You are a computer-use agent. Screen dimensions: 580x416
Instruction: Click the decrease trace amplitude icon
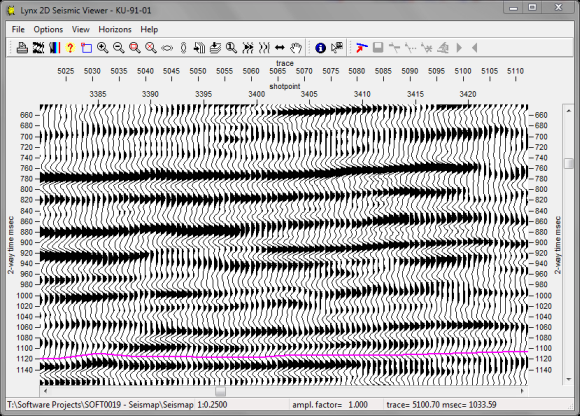pyautogui.click(x=264, y=48)
